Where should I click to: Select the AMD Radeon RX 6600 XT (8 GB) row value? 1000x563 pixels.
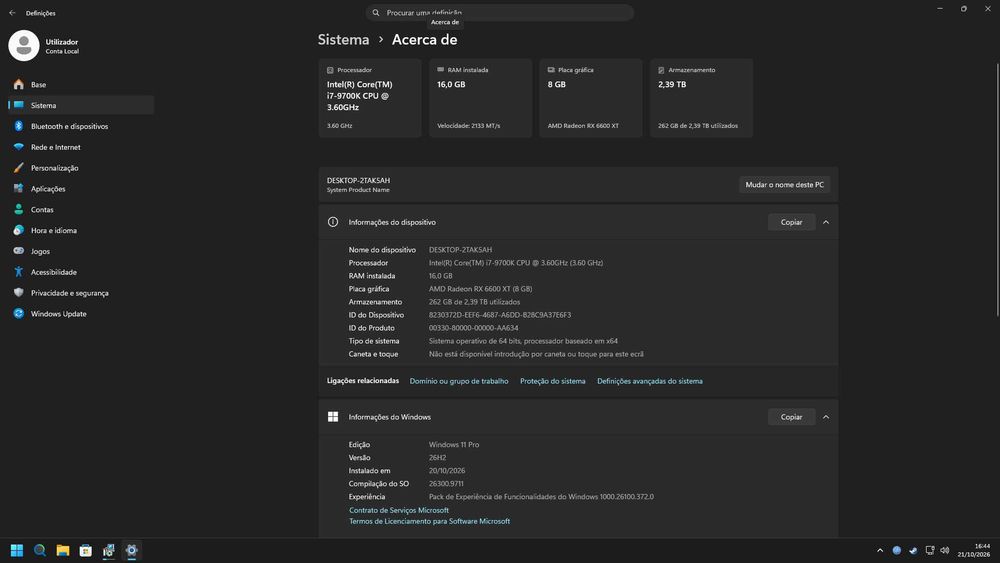(480, 289)
